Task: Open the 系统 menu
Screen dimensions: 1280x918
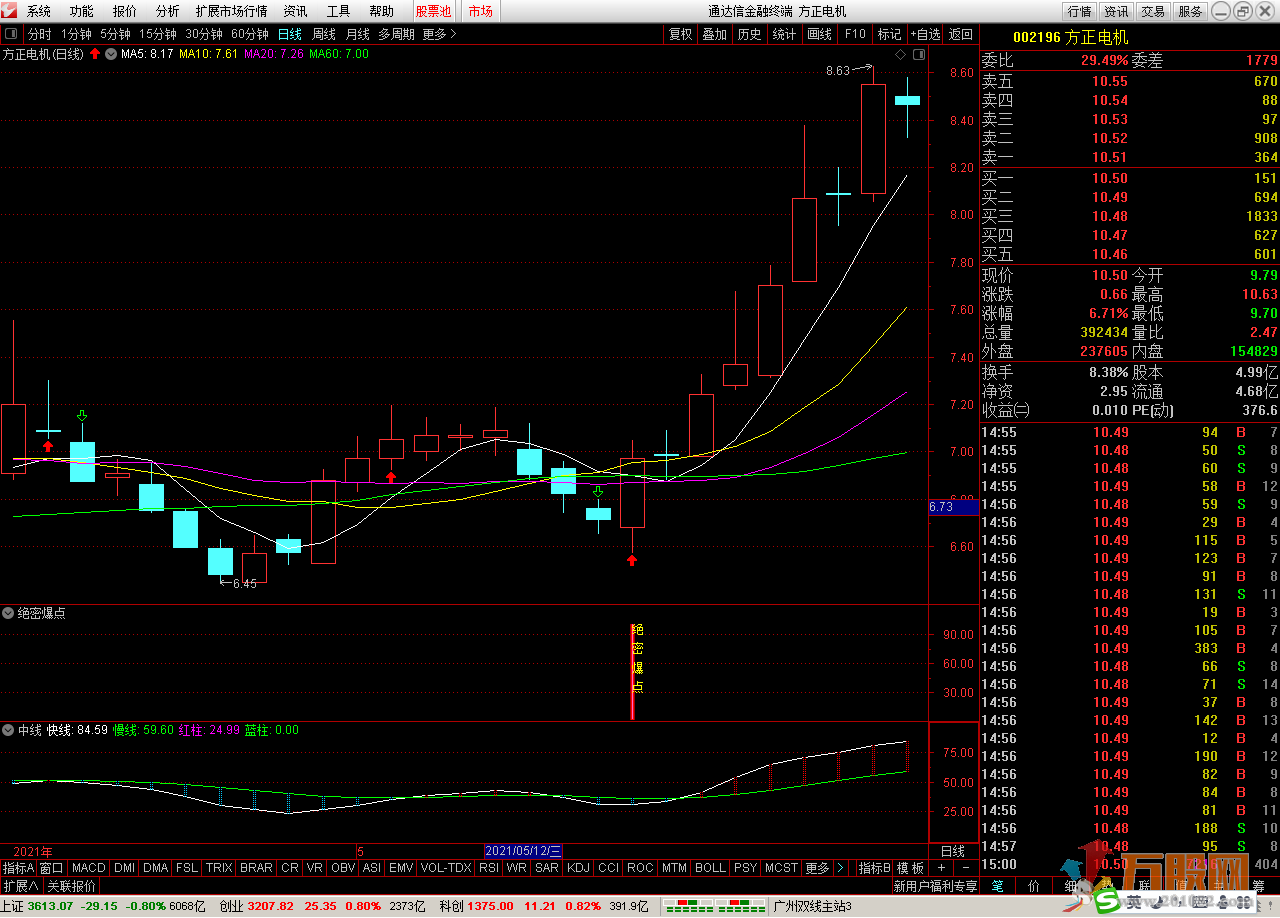Action: coord(39,11)
